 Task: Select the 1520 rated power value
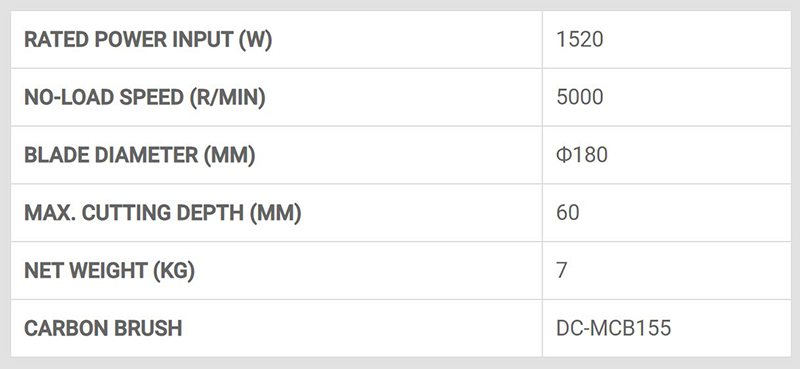point(580,40)
